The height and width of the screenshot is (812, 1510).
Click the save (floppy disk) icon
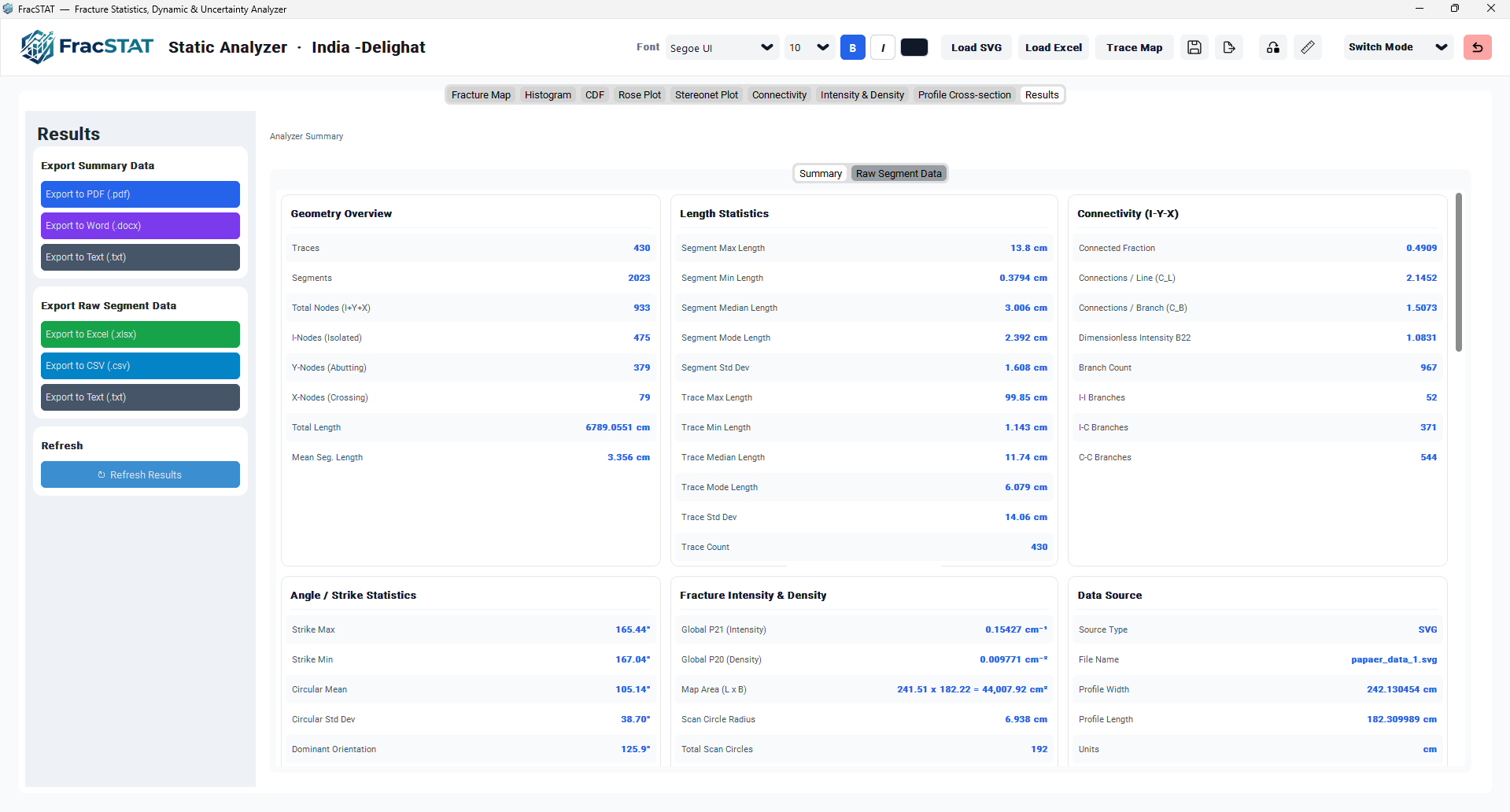click(1194, 47)
